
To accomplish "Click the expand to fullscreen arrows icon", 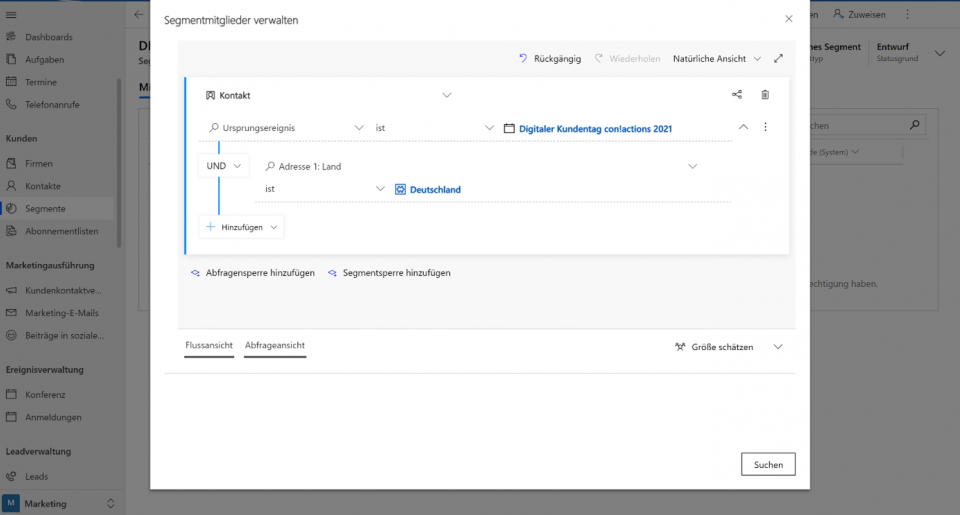I will (x=779, y=59).
